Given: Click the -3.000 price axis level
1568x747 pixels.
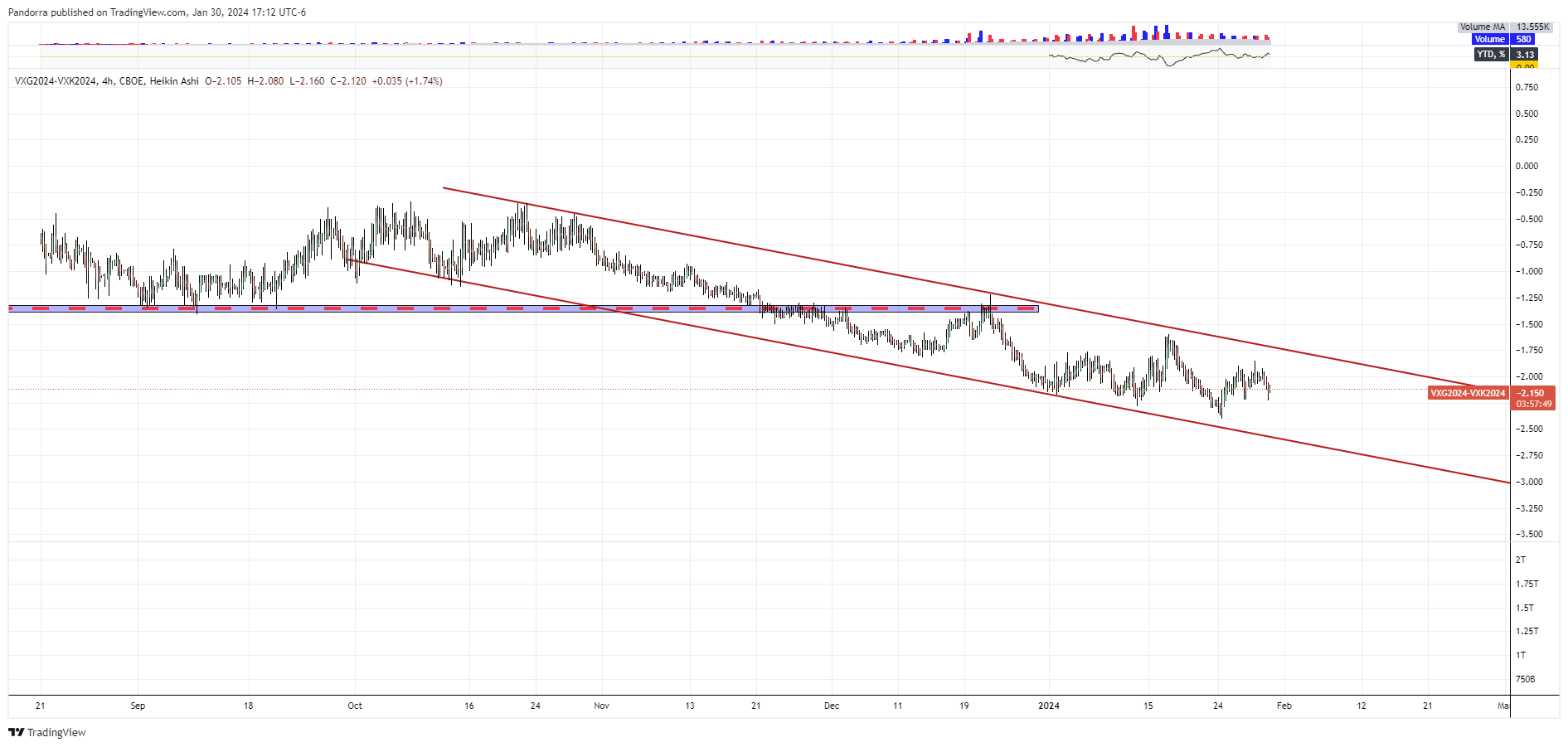Looking at the screenshot, I should 1529,482.
